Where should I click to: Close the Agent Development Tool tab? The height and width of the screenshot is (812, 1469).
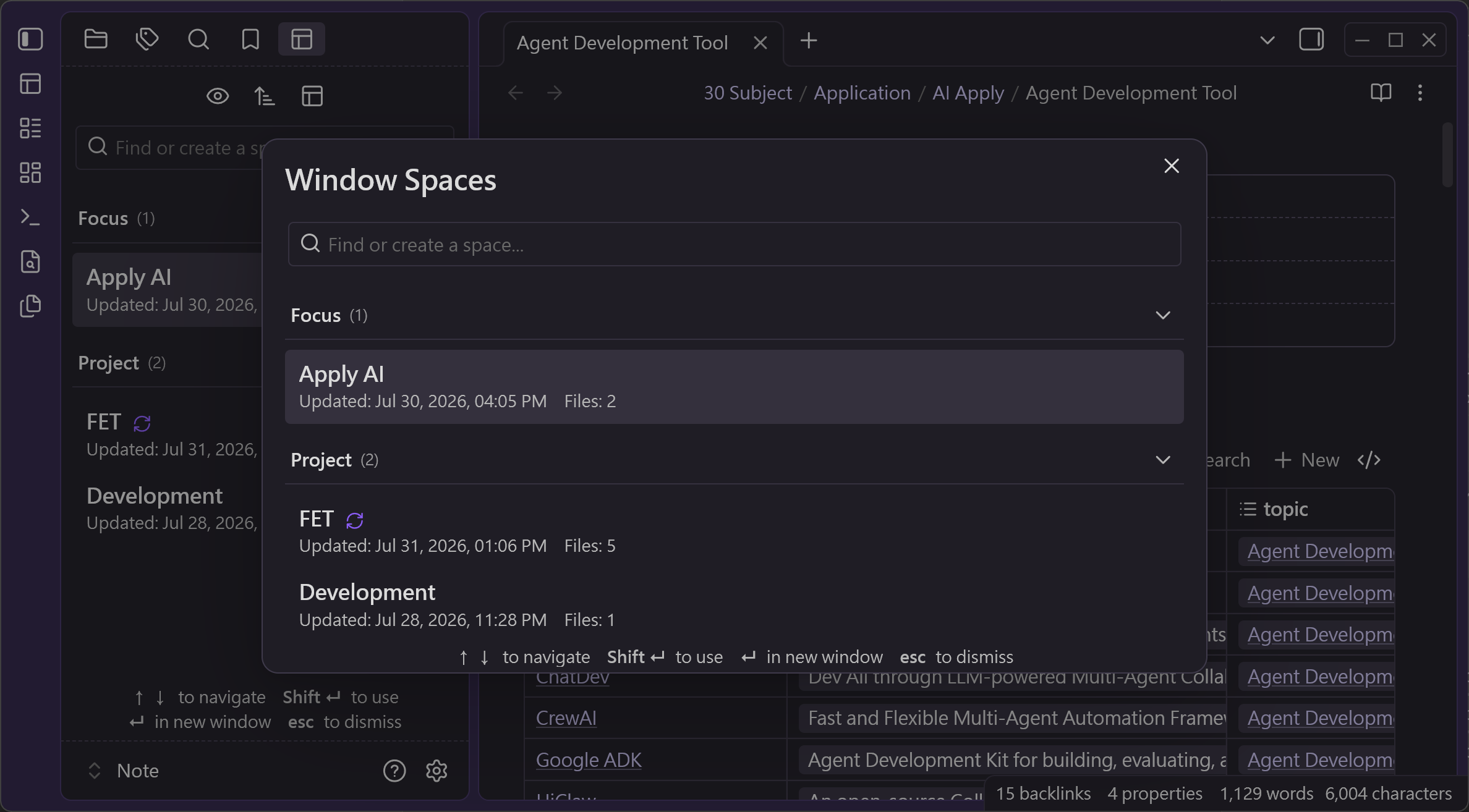(x=760, y=43)
